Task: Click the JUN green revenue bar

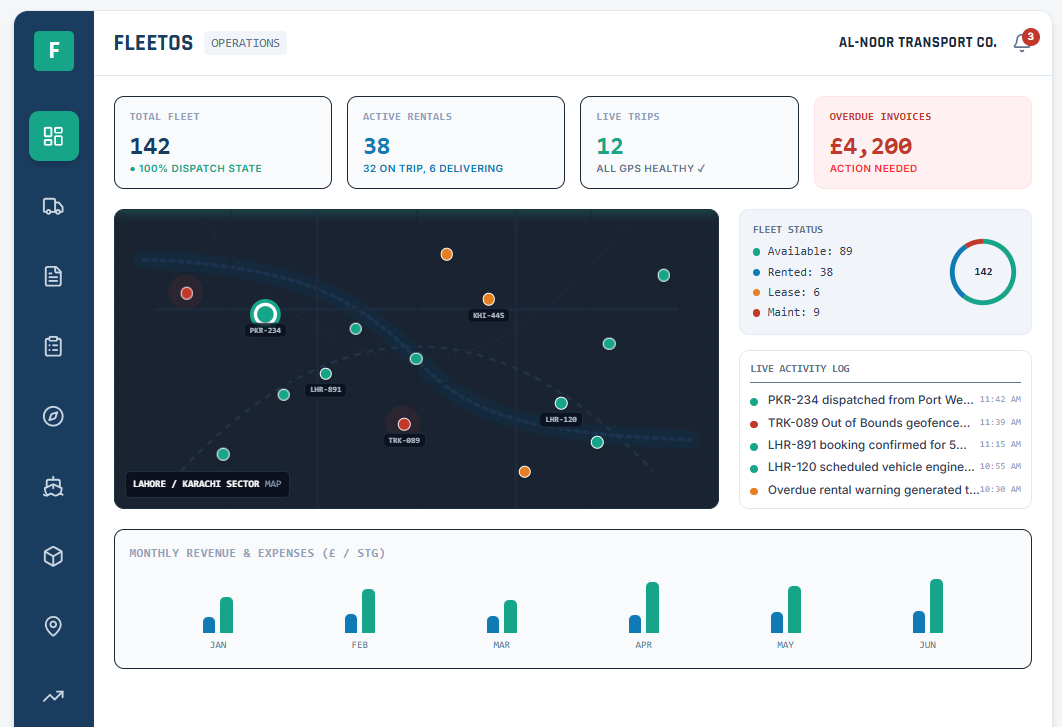Action: pos(937,606)
